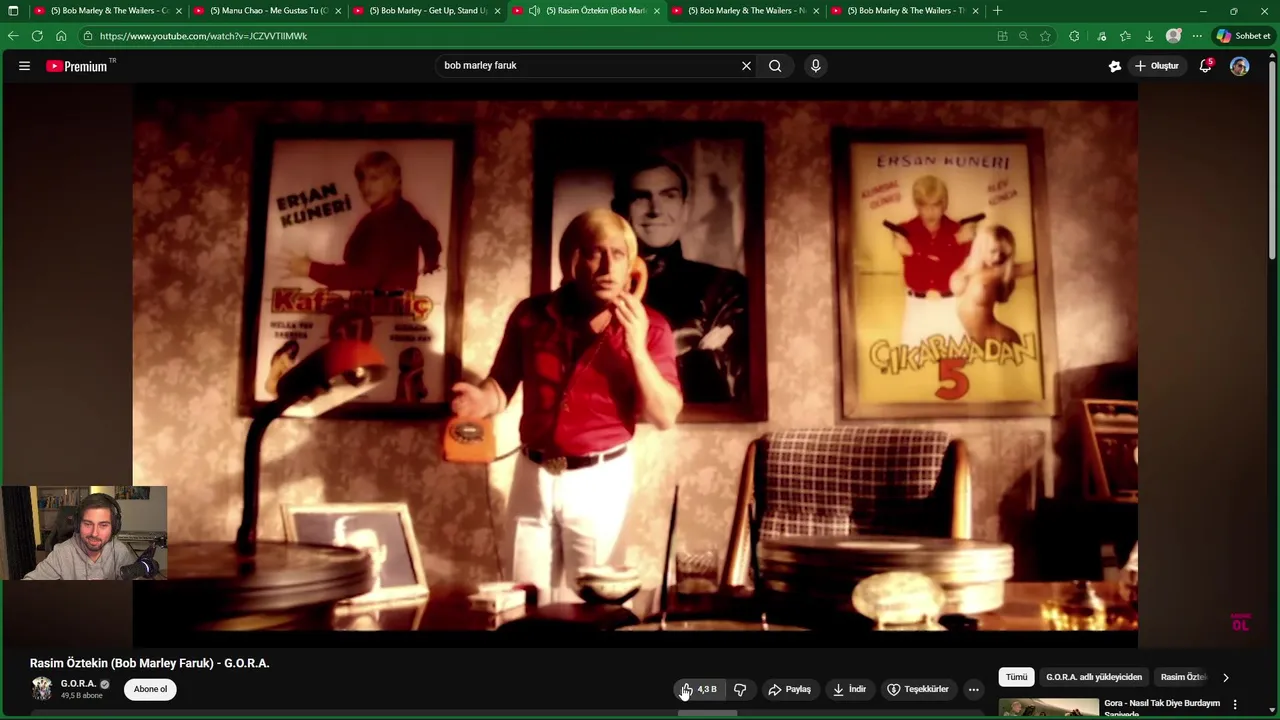
Task: Click icon left of Oluştur button
Action: [1115, 66]
